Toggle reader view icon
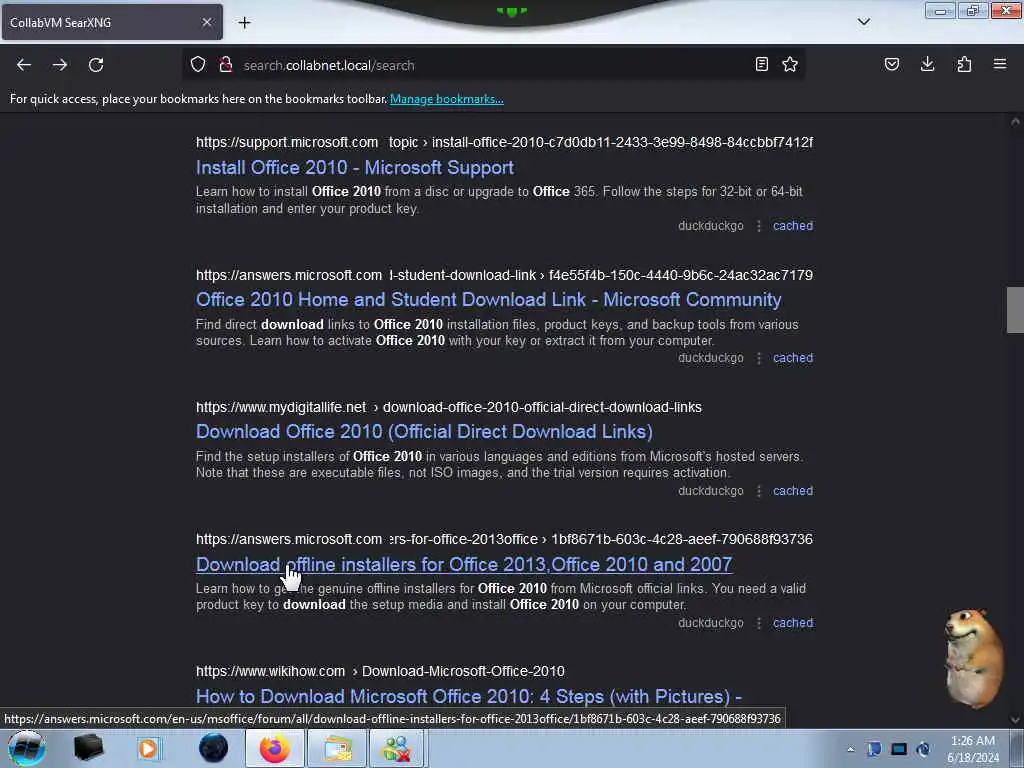The height and width of the screenshot is (768, 1024). pos(761,65)
